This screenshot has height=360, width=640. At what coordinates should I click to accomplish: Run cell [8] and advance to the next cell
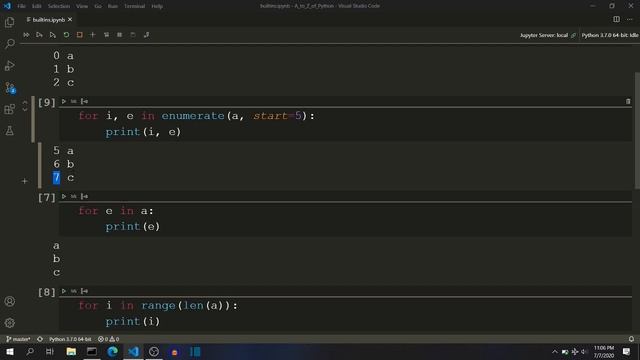(84, 291)
